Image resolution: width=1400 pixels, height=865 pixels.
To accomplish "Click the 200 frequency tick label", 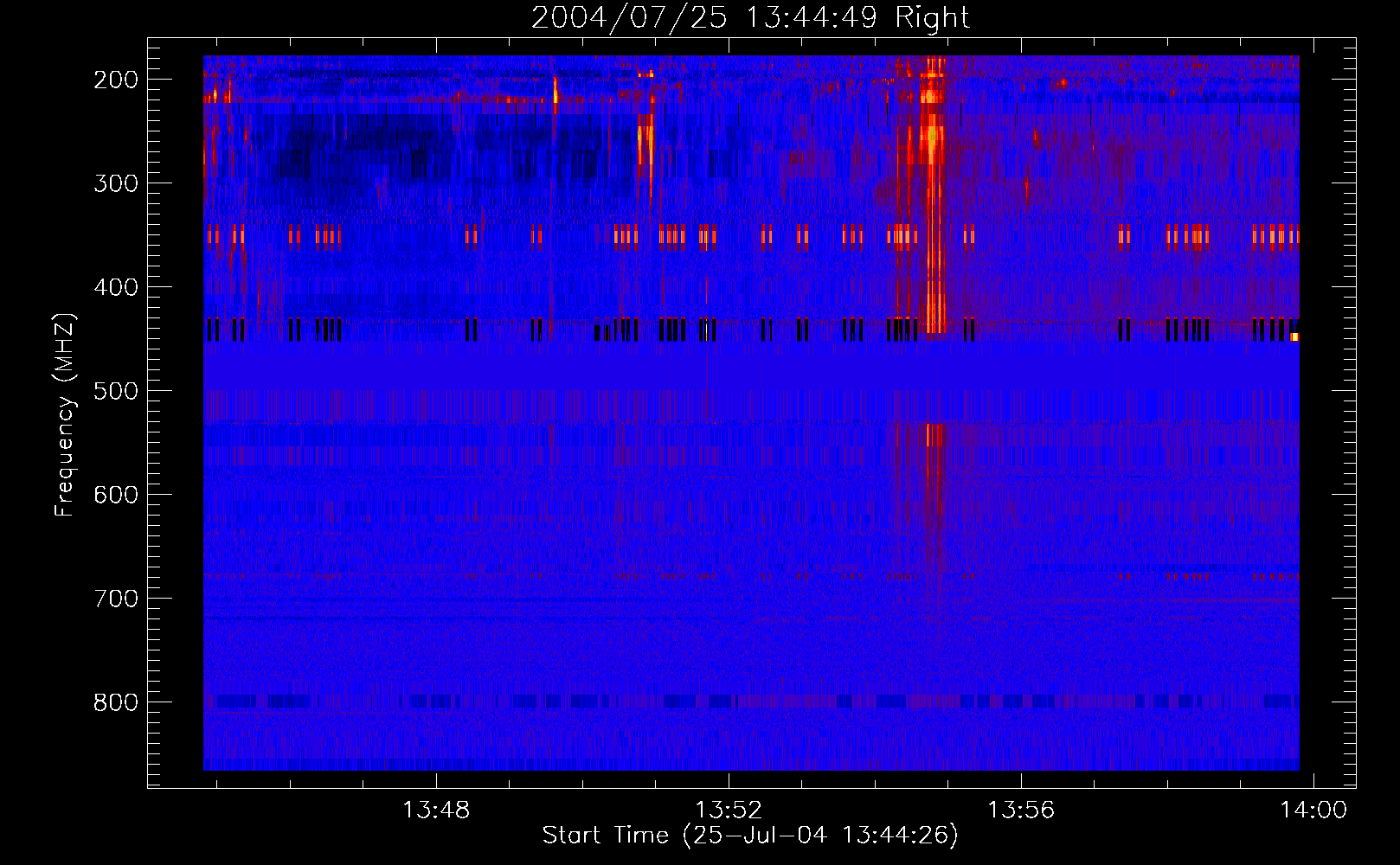I will [116, 80].
